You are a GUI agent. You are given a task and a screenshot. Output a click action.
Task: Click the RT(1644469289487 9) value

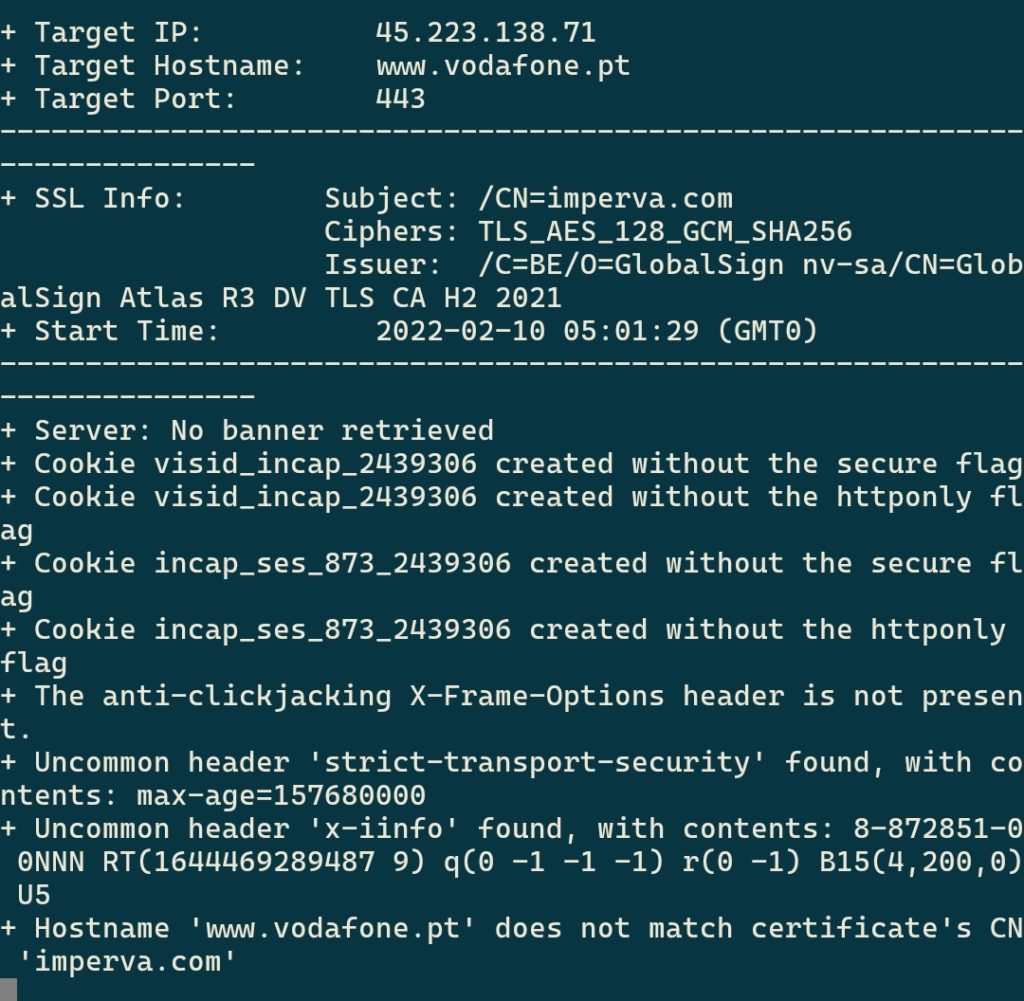click(264, 863)
